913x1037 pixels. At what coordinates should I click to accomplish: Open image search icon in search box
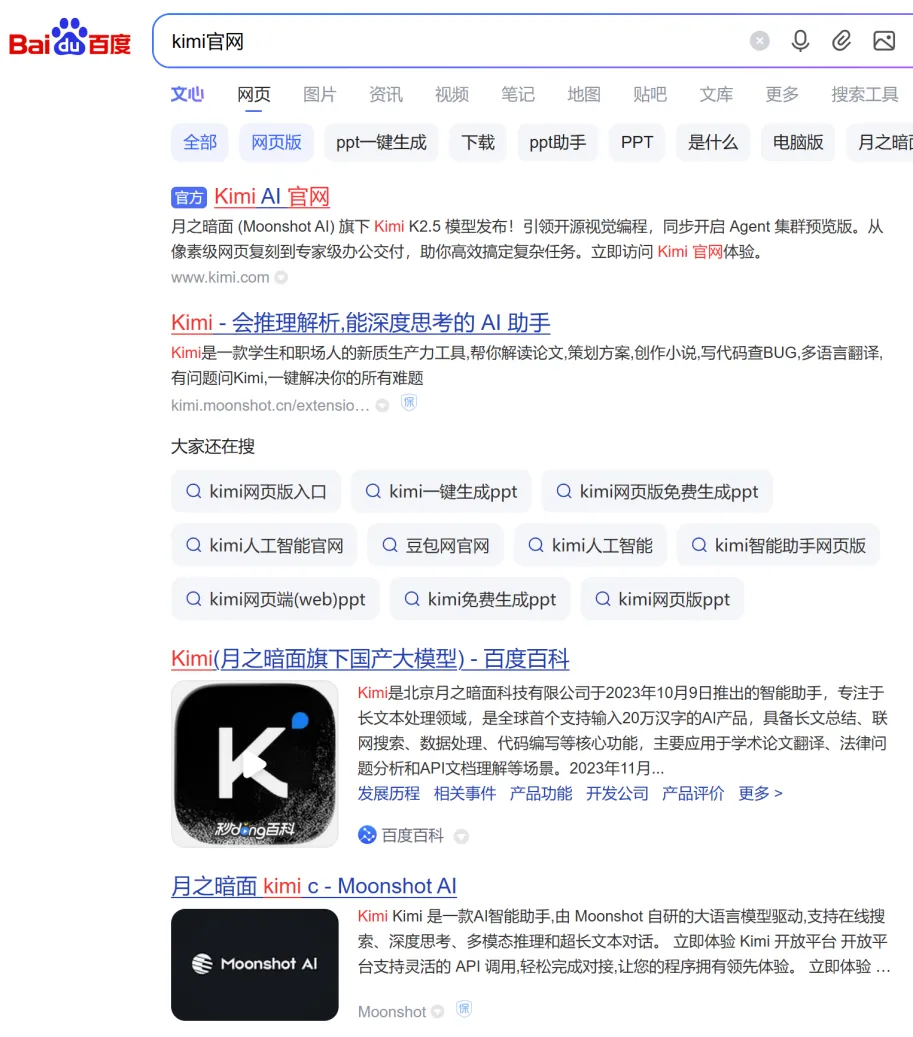(884, 41)
